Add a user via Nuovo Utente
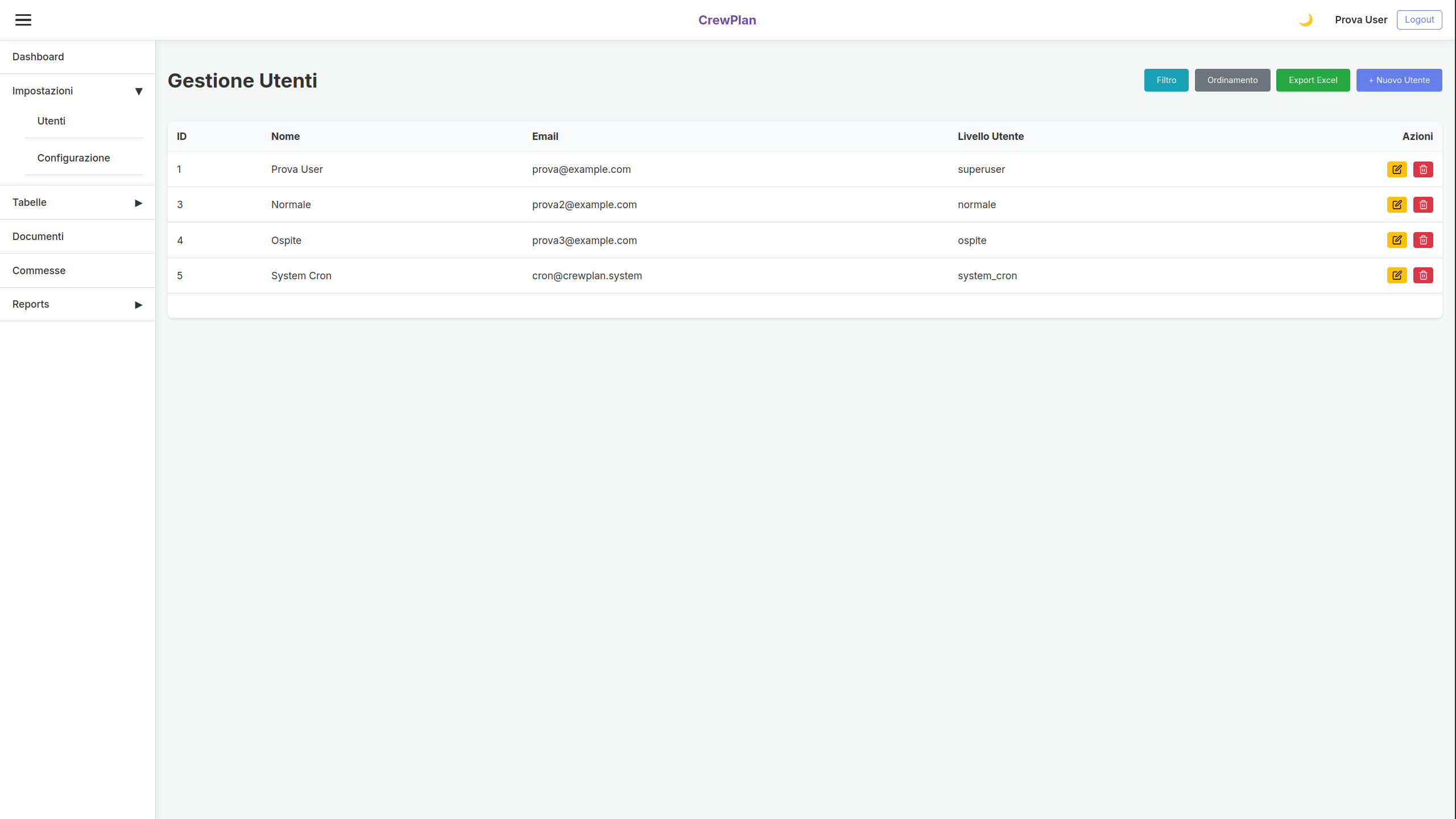The height and width of the screenshot is (819, 1456). [x=1399, y=80]
